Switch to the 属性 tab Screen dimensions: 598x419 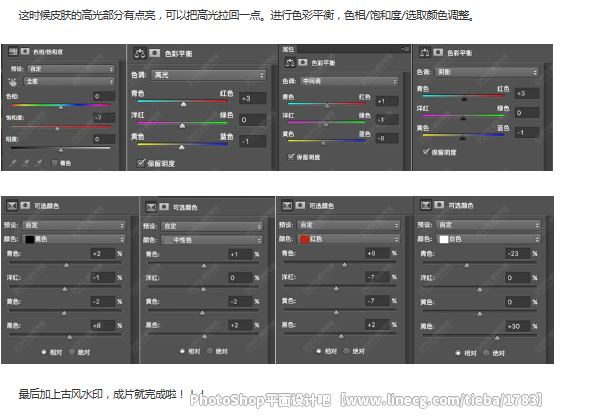pos(288,49)
